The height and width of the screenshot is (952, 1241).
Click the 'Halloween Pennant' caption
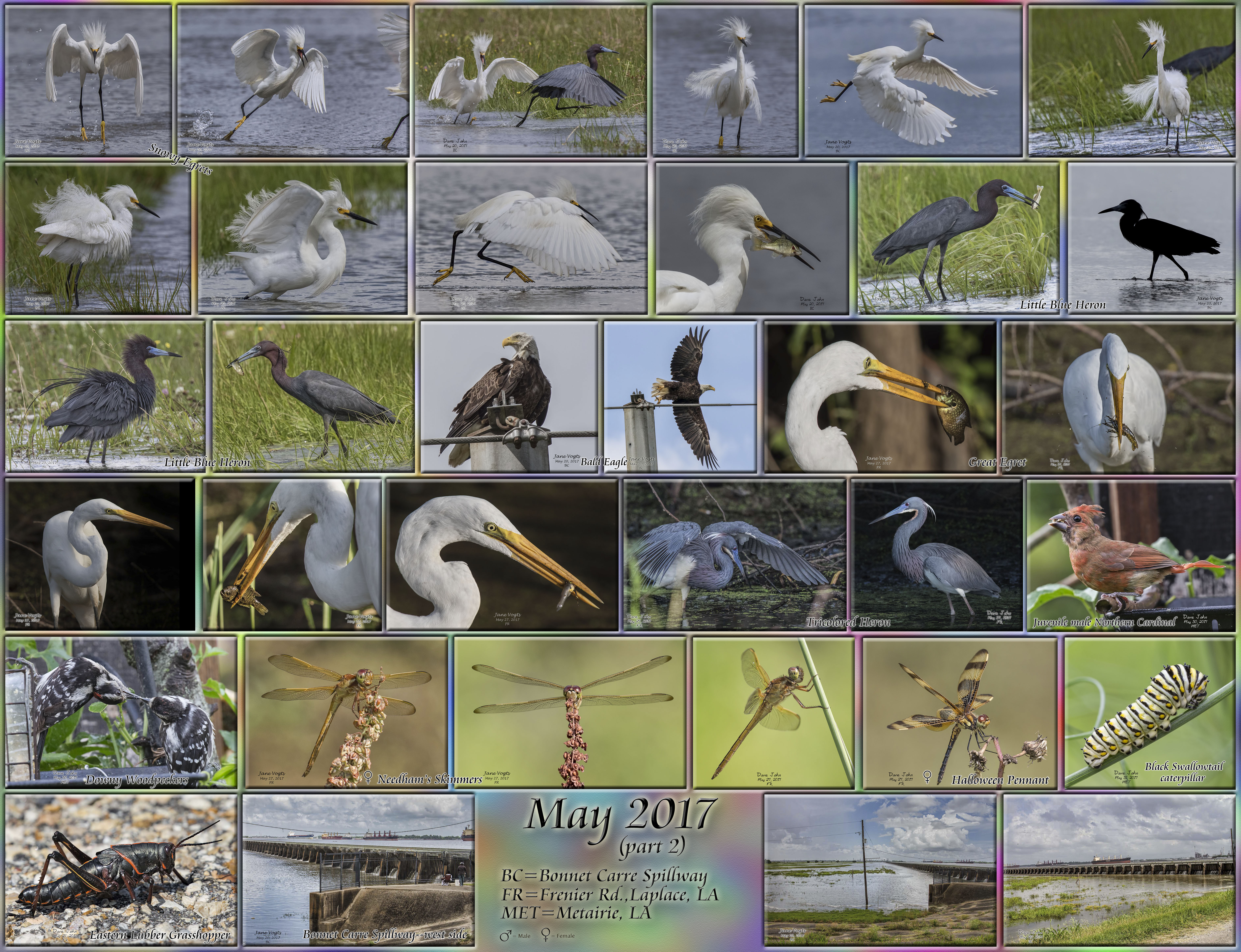(1000, 780)
